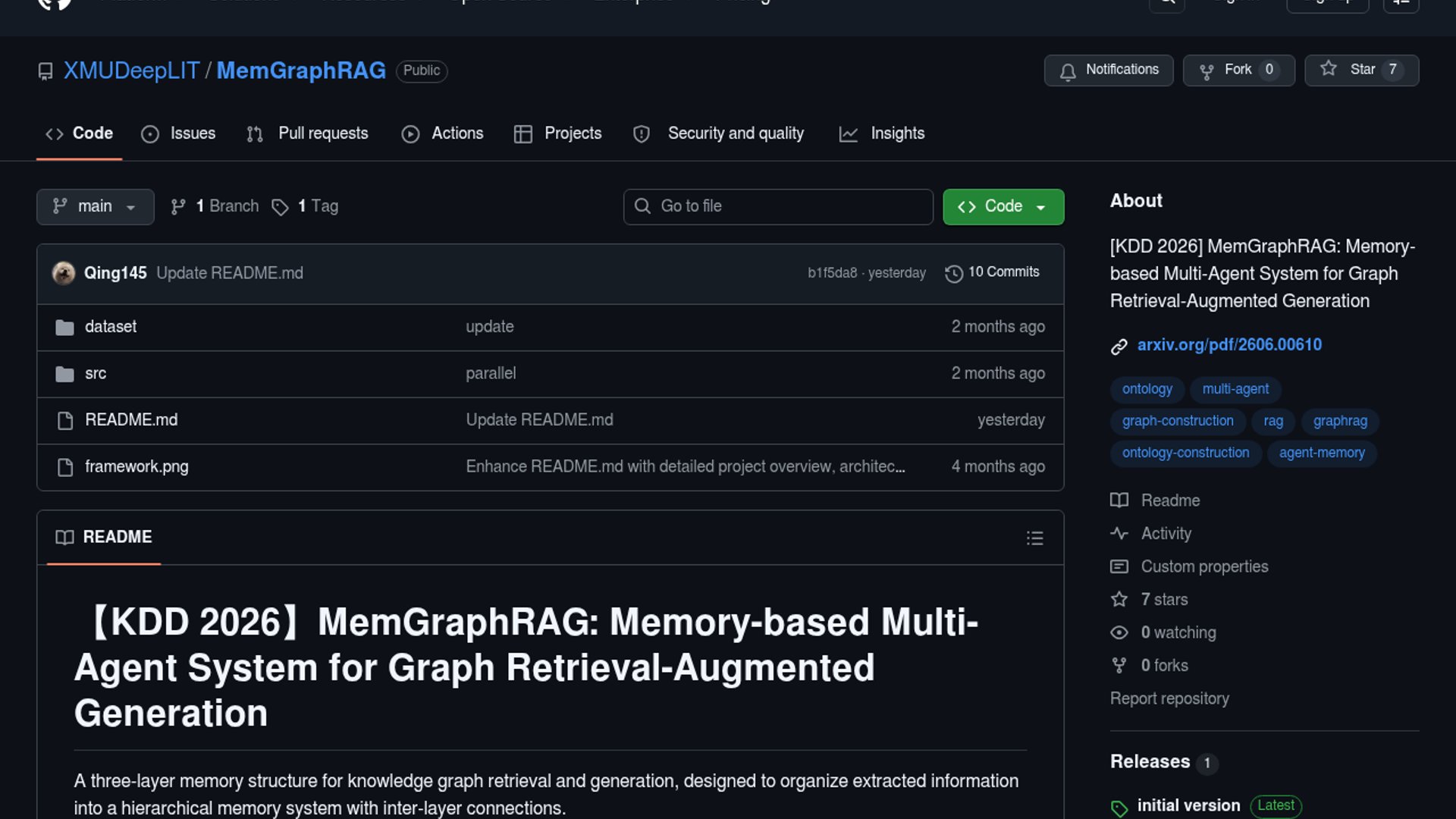Screen dimensions: 1456x819
Task: Open Qing145 avatar image
Action: pos(64,273)
